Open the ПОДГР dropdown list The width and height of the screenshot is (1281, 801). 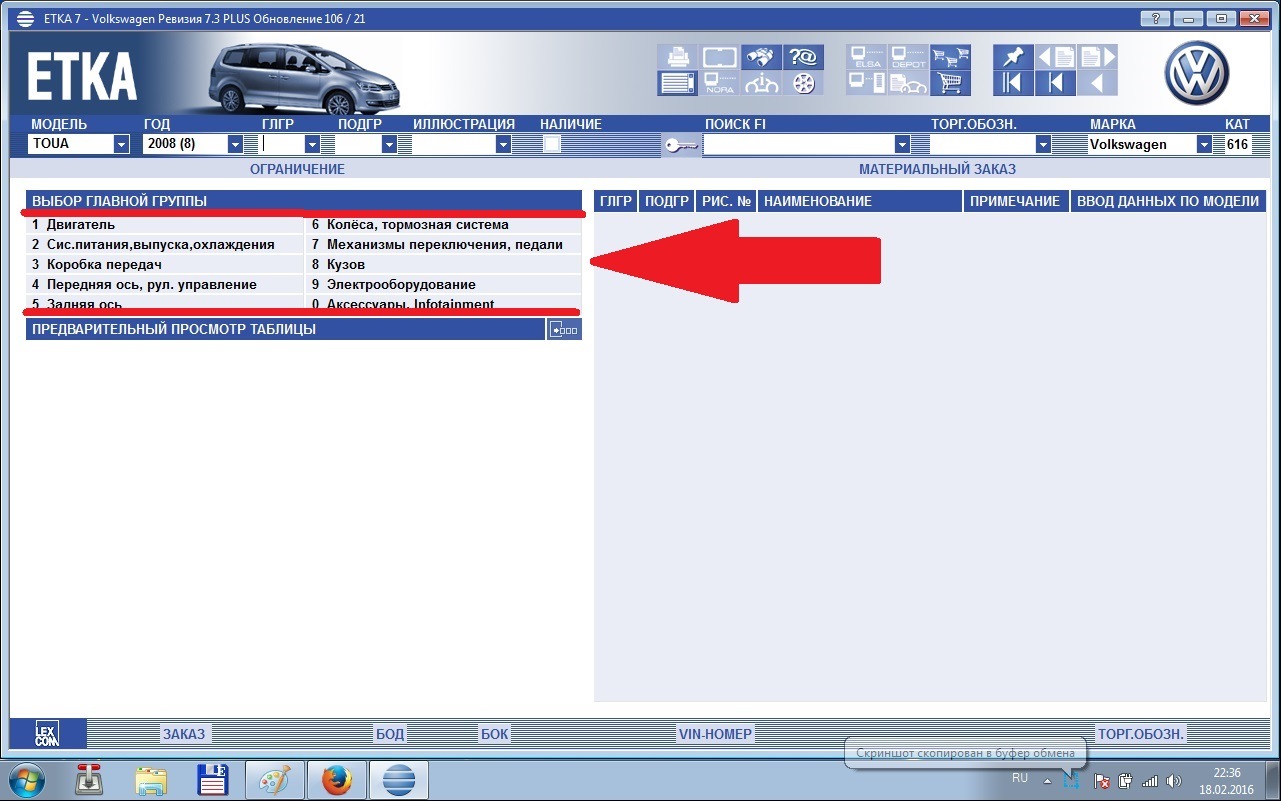389,144
